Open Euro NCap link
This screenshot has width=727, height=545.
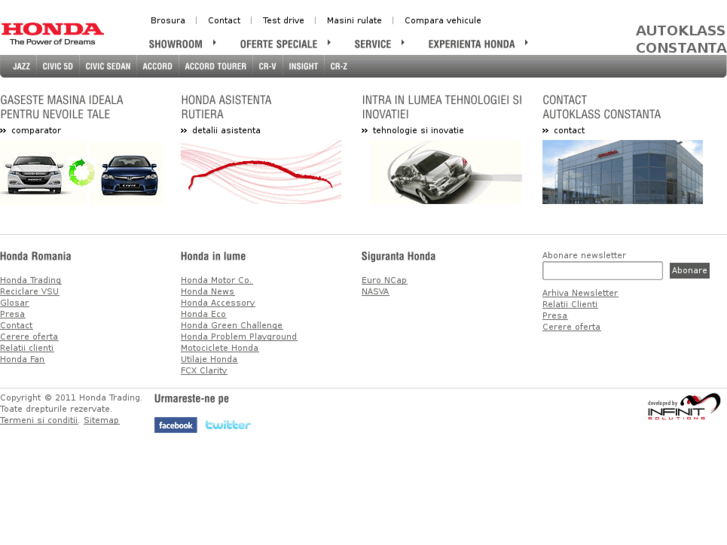(x=384, y=280)
